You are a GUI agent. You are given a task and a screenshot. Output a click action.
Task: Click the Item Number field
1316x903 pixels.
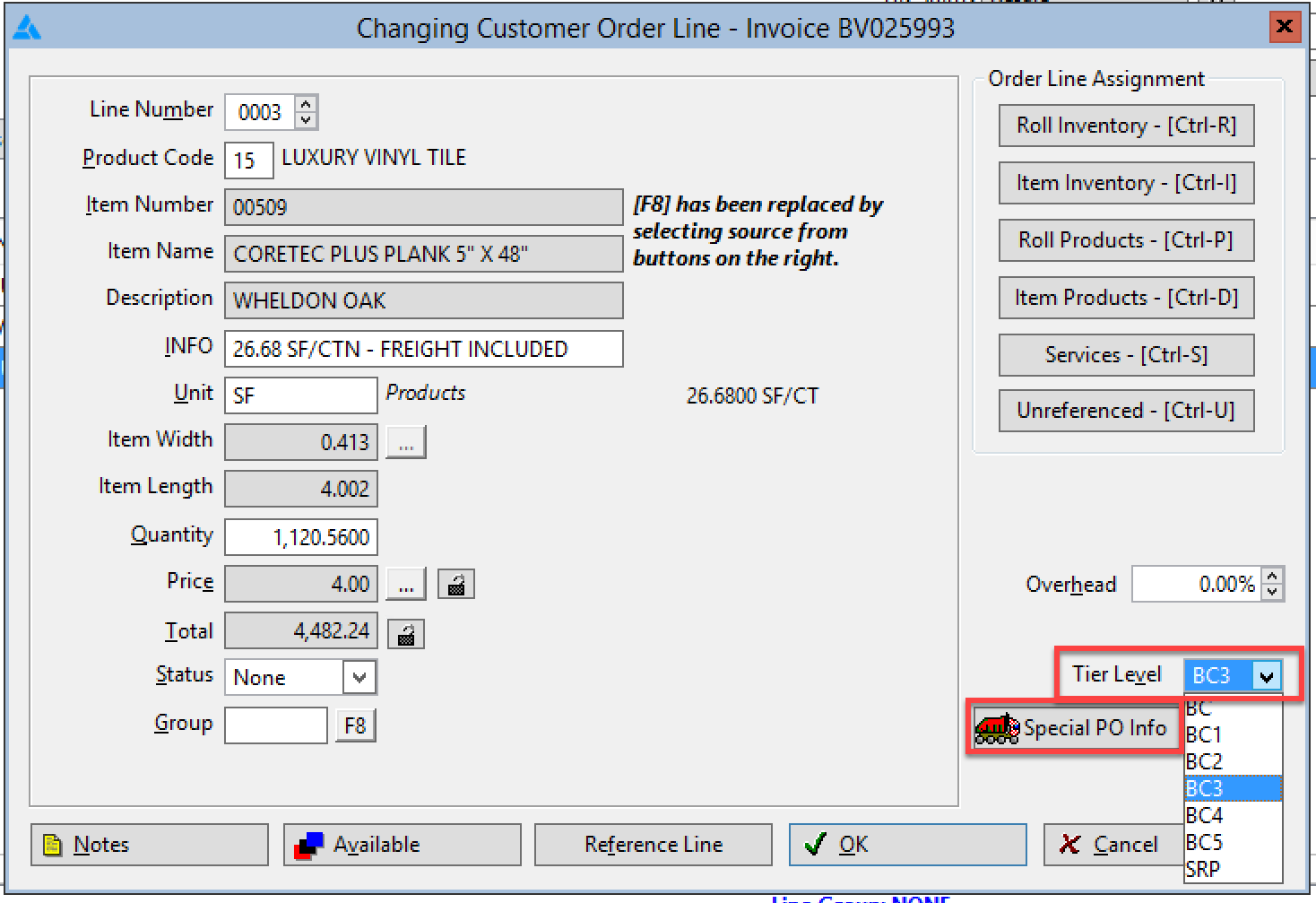click(423, 207)
